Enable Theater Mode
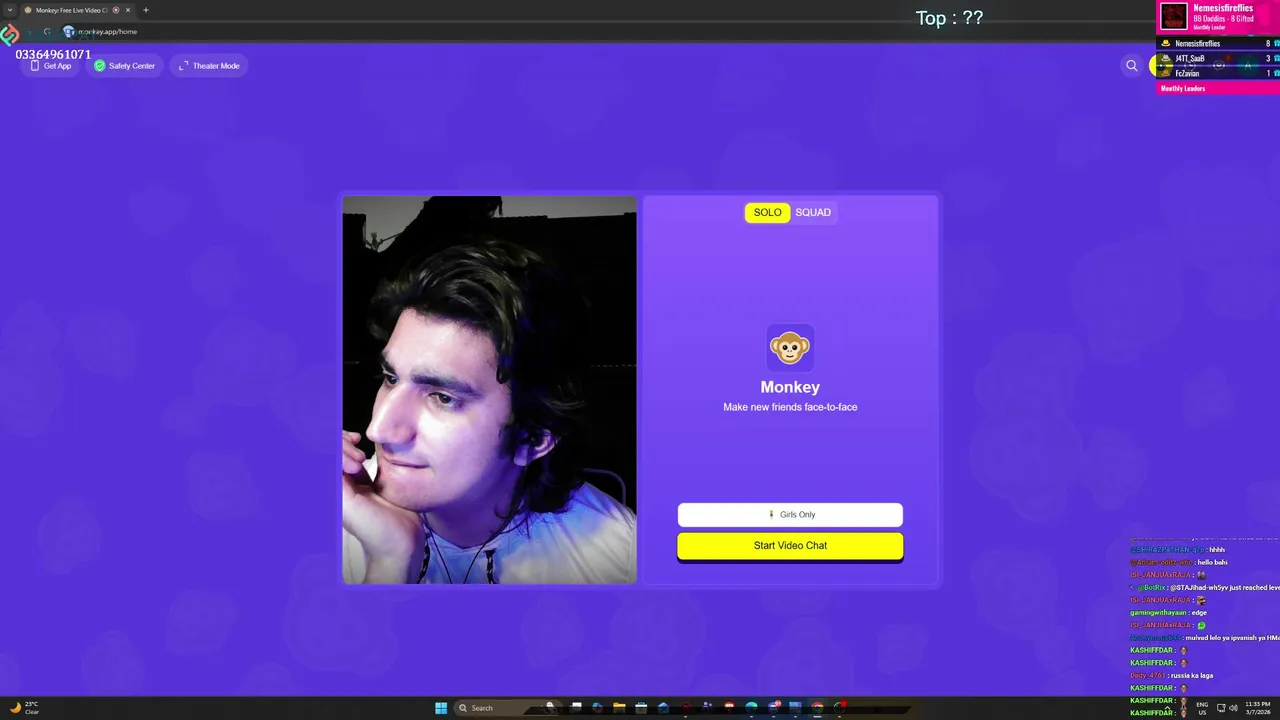The width and height of the screenshot is (1280, 720). click(x=208, y=66)
